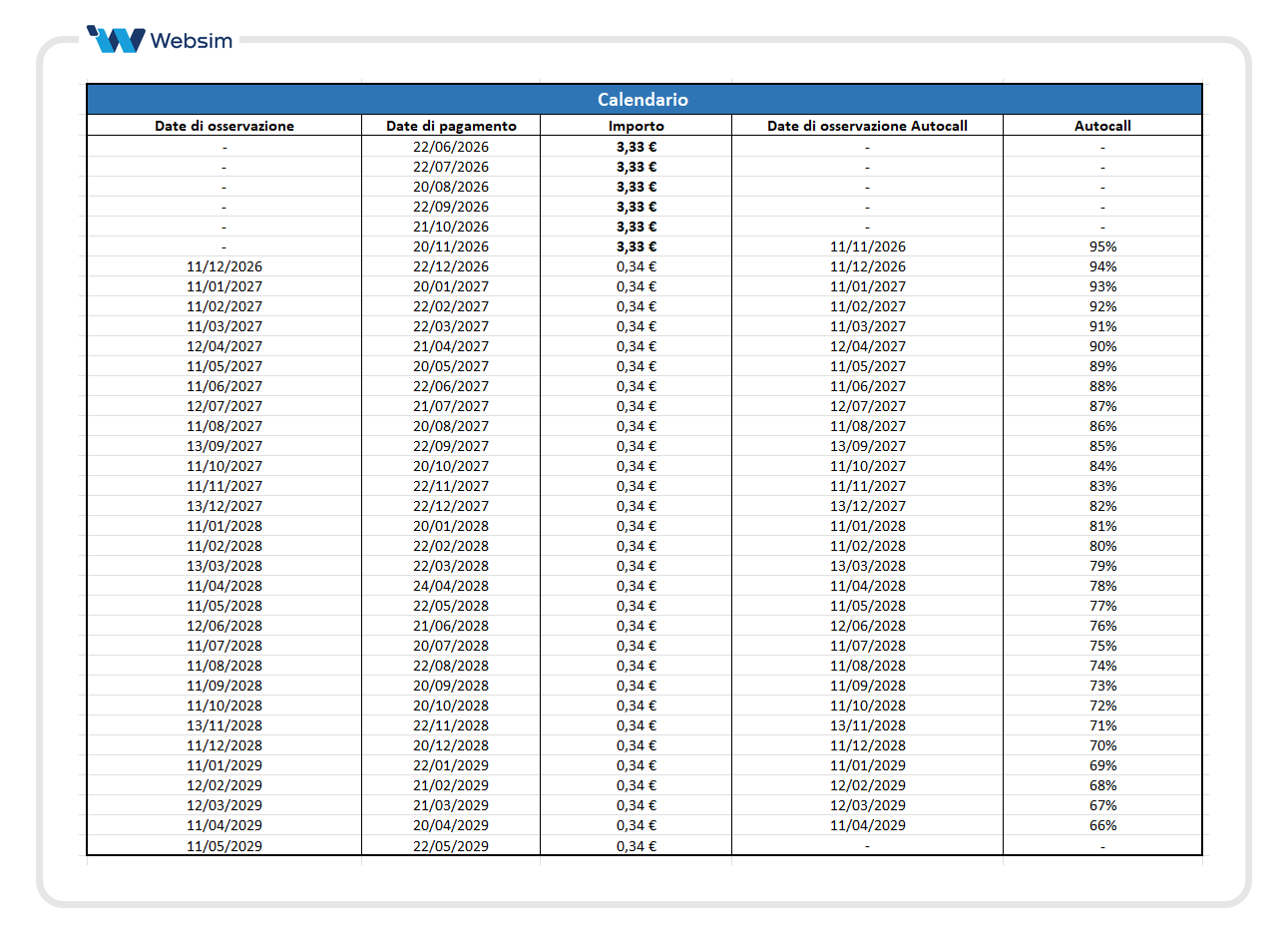Select payment date 22/12/2026

click(451, 266)
